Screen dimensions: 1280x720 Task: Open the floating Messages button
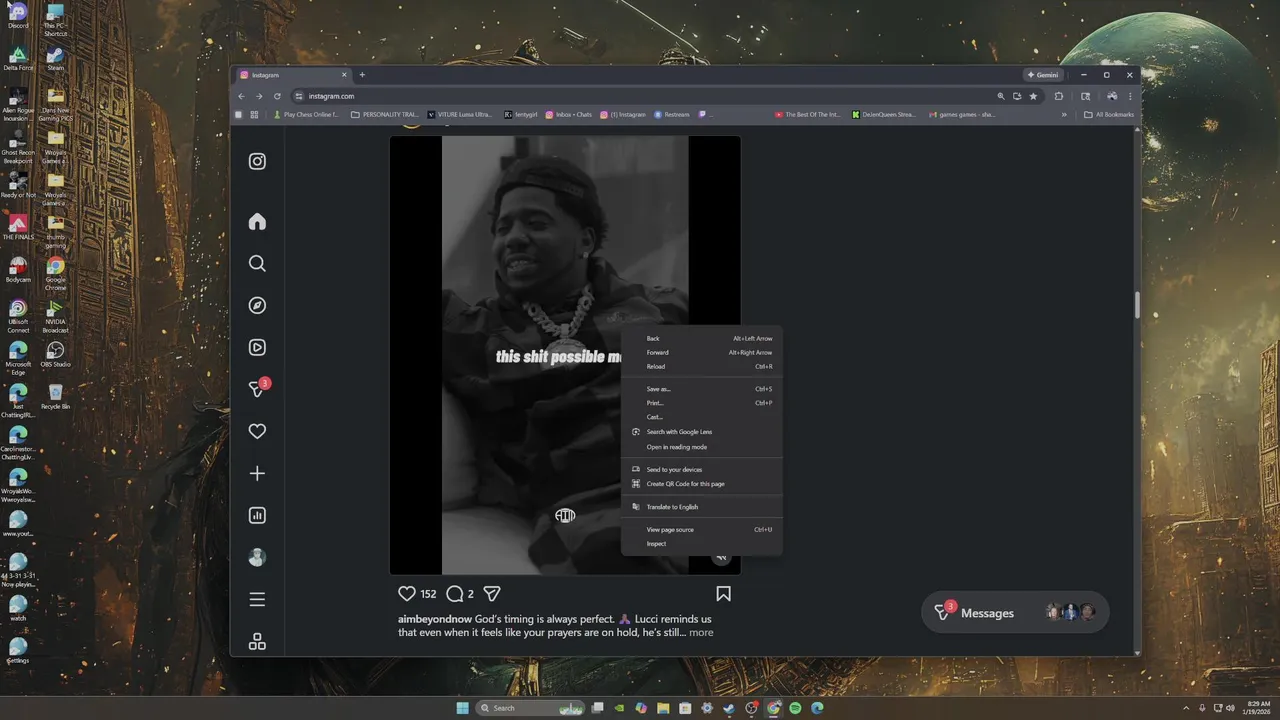point(1015,612)
